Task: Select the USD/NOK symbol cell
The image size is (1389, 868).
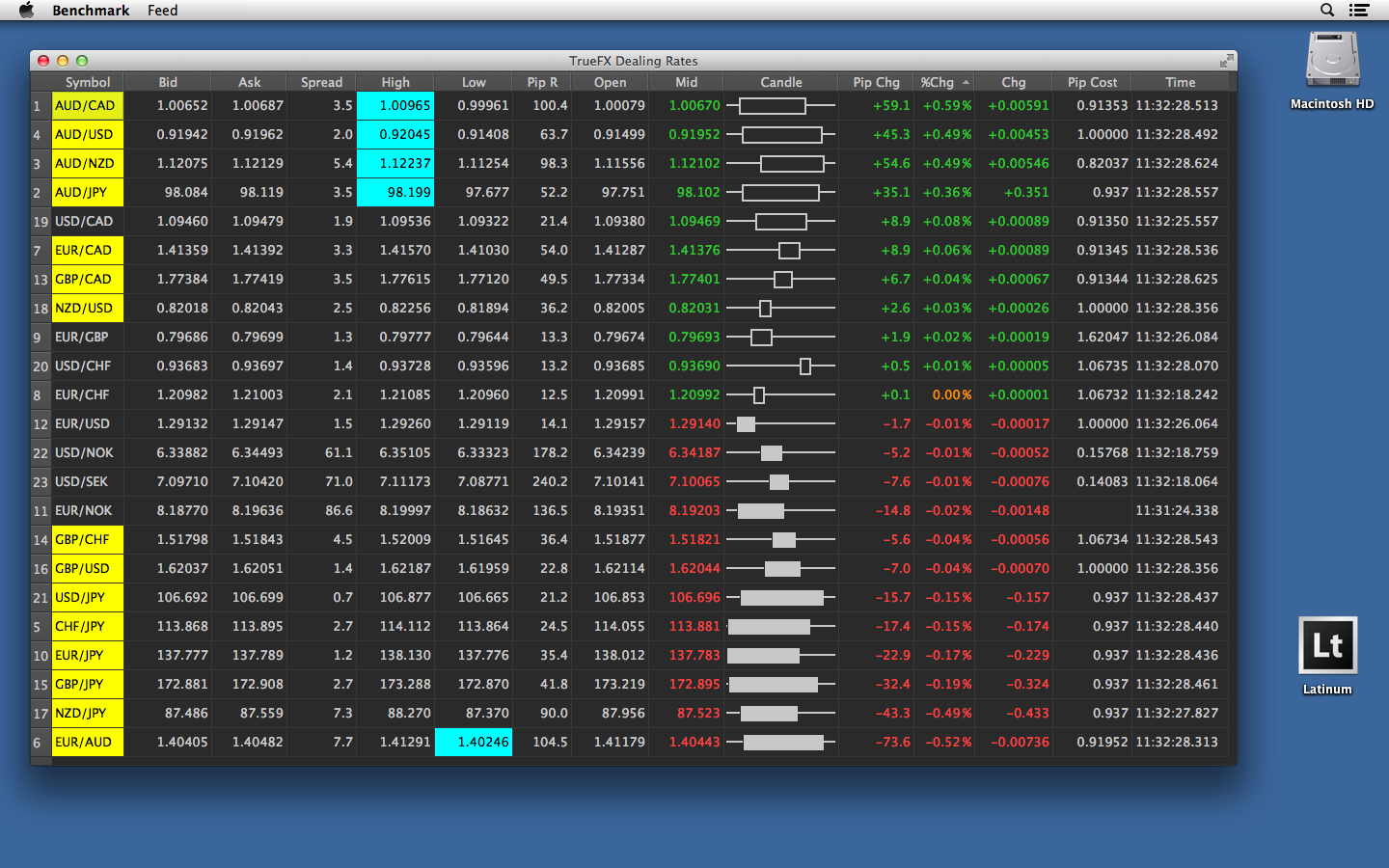Action: click(x=88, y=452)
